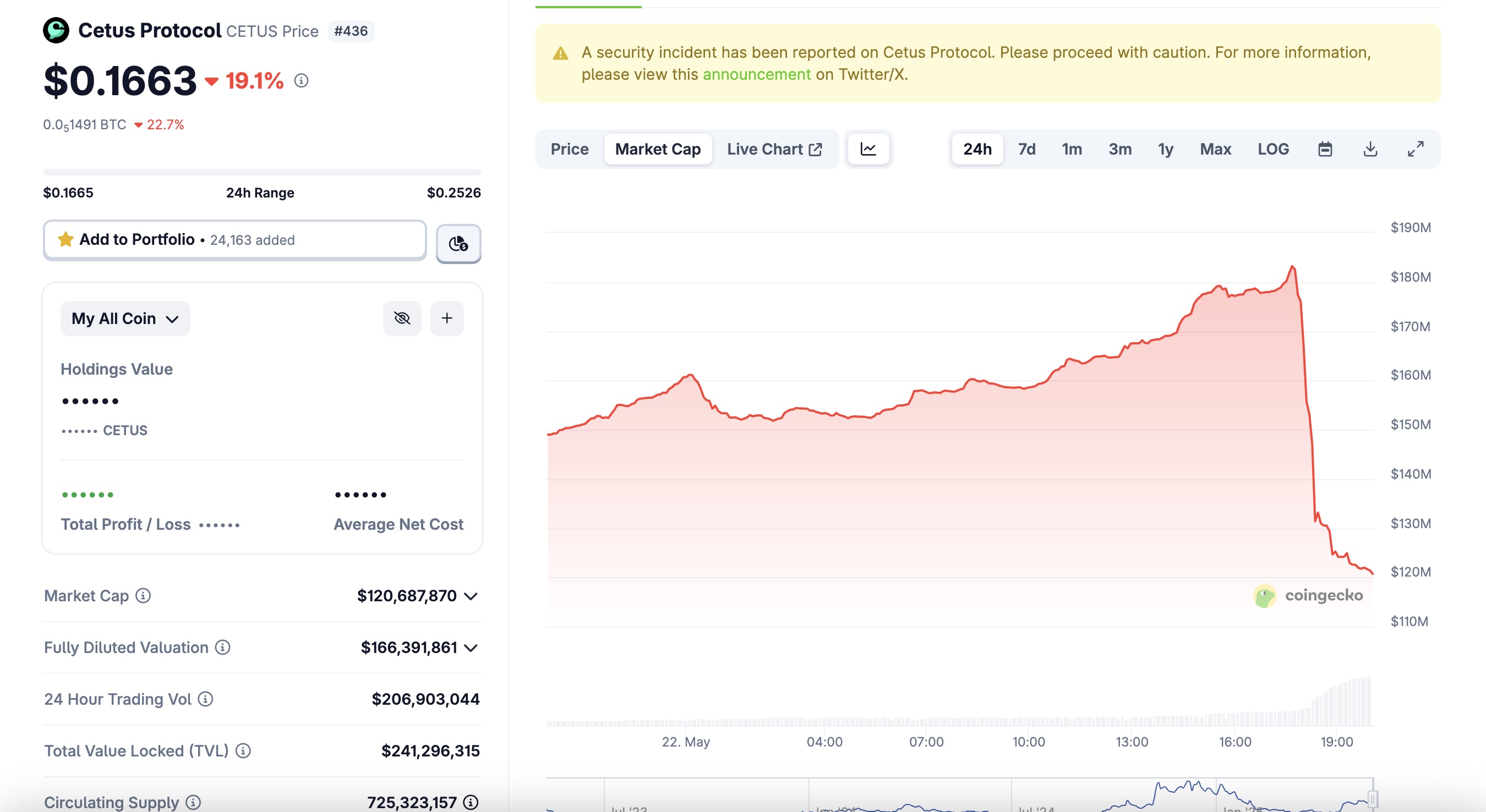Open the calendar date range picker
The width and height of the screenshot is (1486, 812).
[1325, 149]
